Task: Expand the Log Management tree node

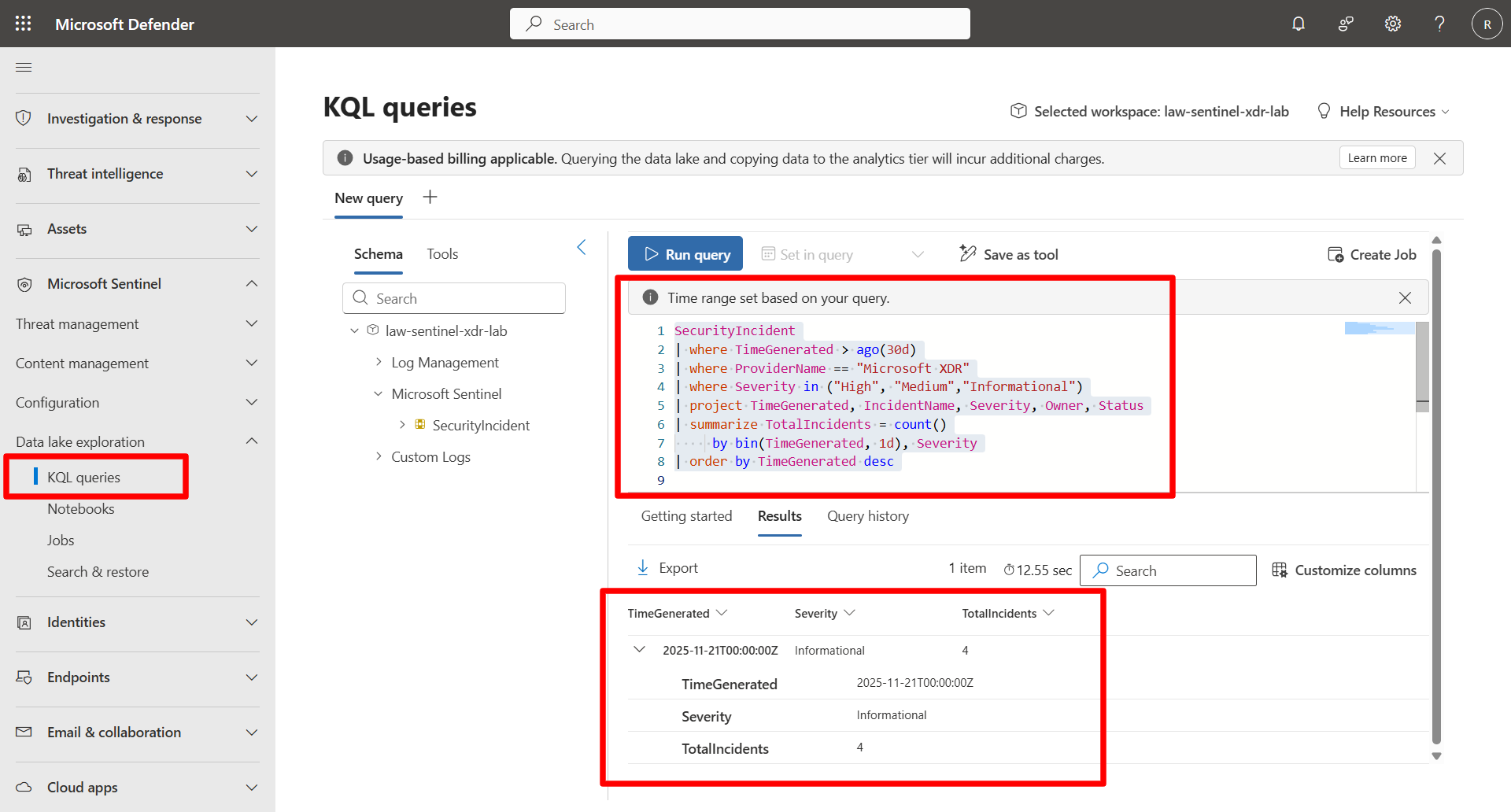Action: (x=379, y=362)
